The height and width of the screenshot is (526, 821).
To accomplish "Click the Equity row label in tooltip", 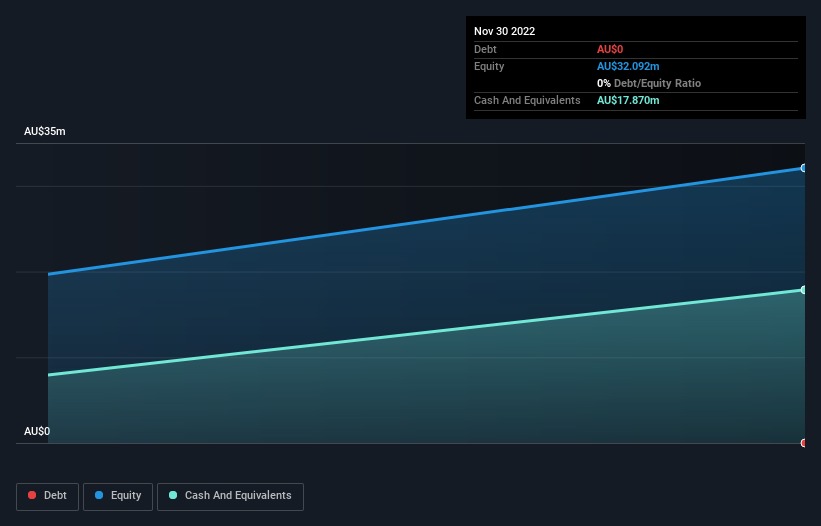I will pos(489,66).
